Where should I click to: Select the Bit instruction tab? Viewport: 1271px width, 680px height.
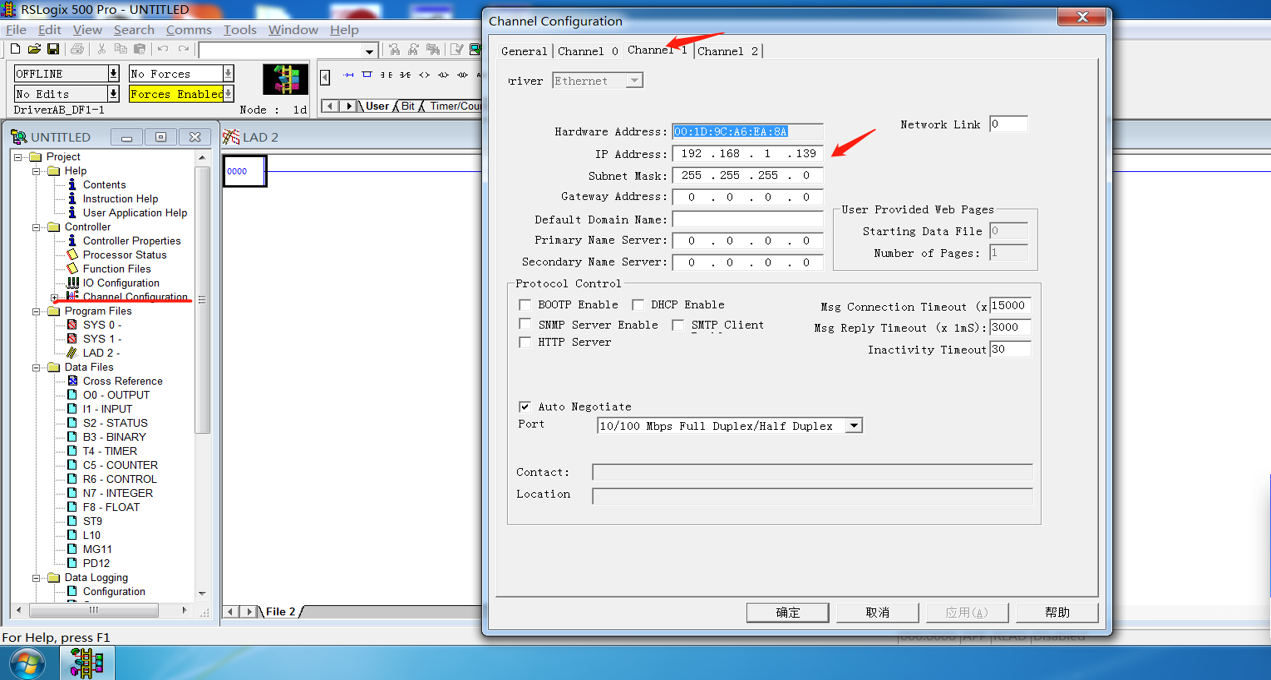pyautogui.click(x=408, y=106)
